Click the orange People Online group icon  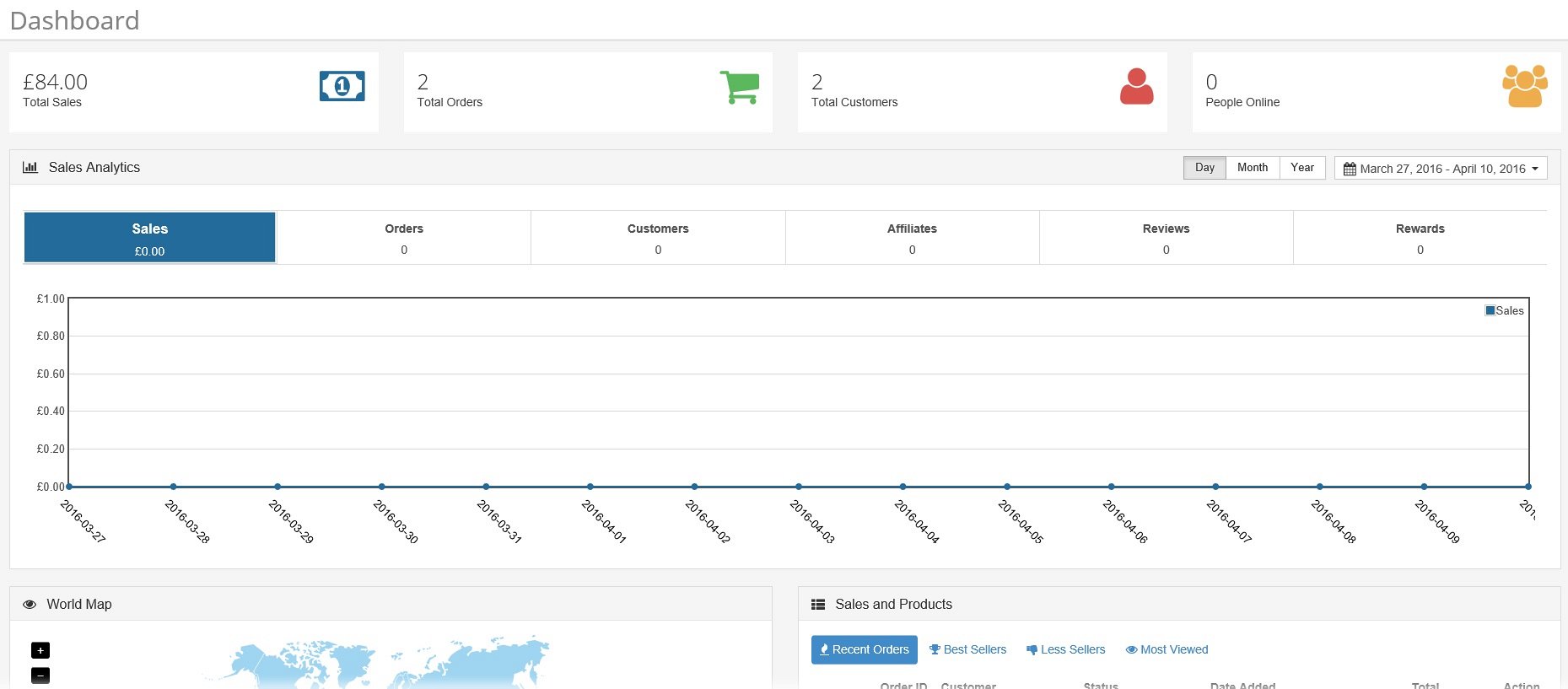(x=1524, y=86)
